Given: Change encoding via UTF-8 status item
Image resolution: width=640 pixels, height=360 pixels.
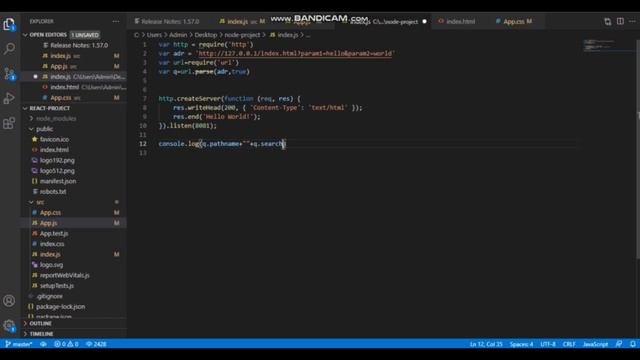Looking at the screenshot, I should point(548,344).
